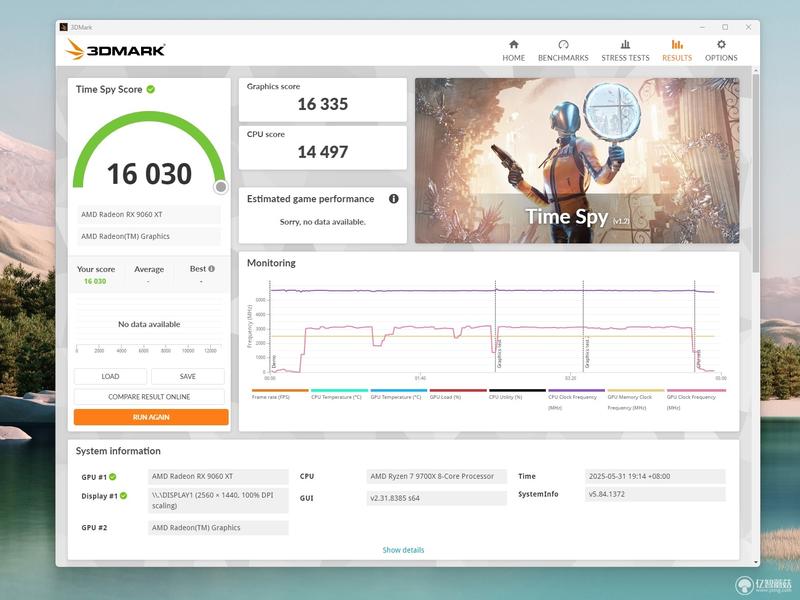Click the Time value 2025-05-31 19:14 +08:00
Screen dimensions: 800x600
(655, 477)
